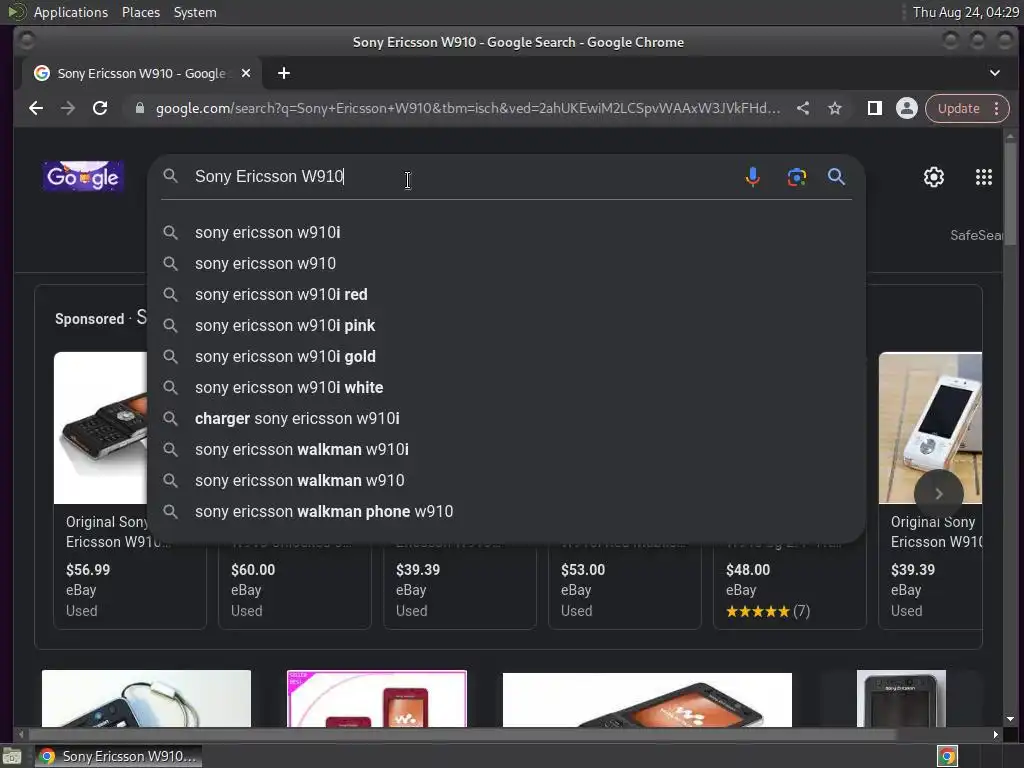The height and width of the screenshot is (768, 1024).
Task: Close the Sony Ericsson W910 tab
Action: point(246,73)
